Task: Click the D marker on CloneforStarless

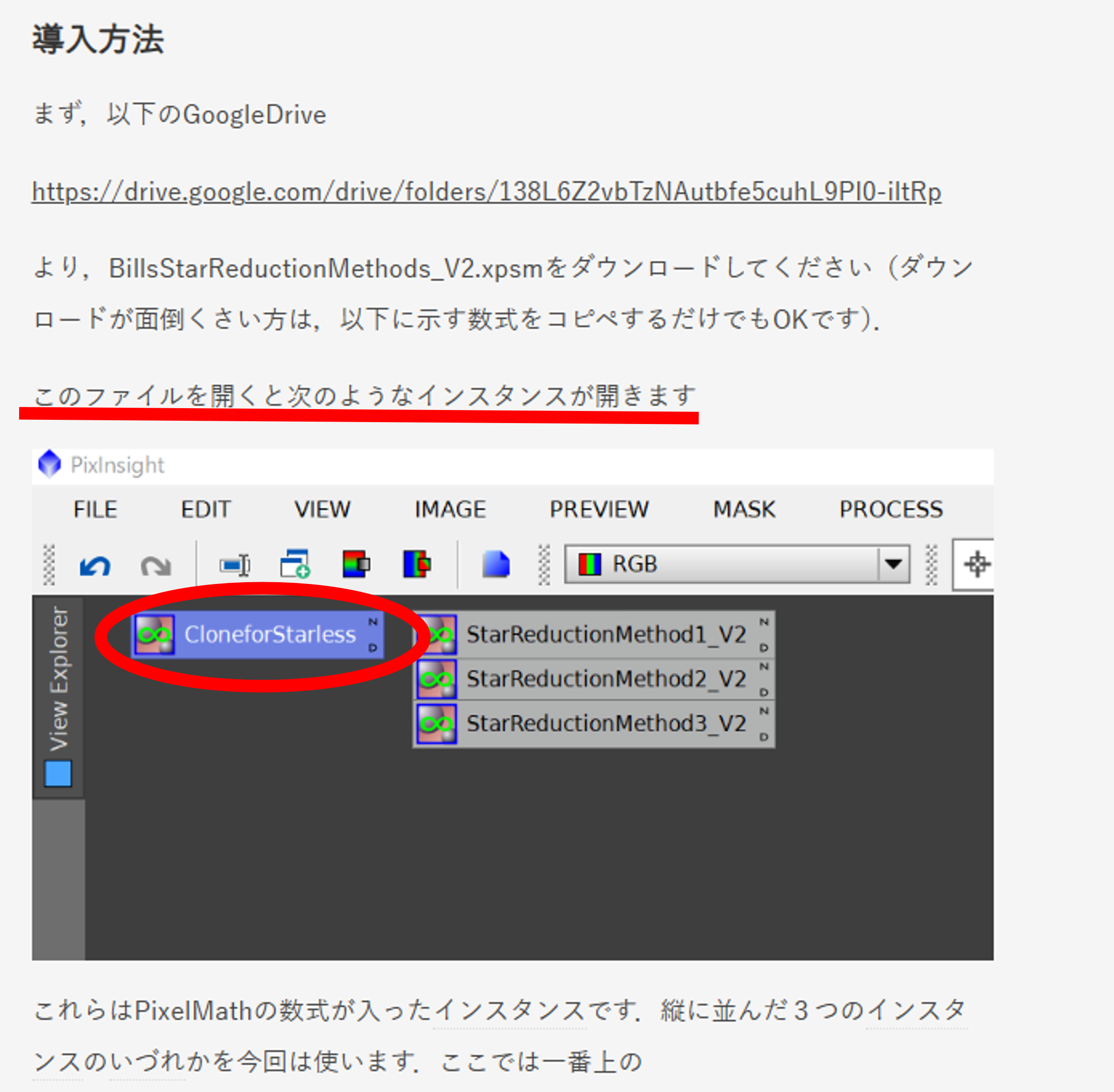Action: [x=373, y=648]
